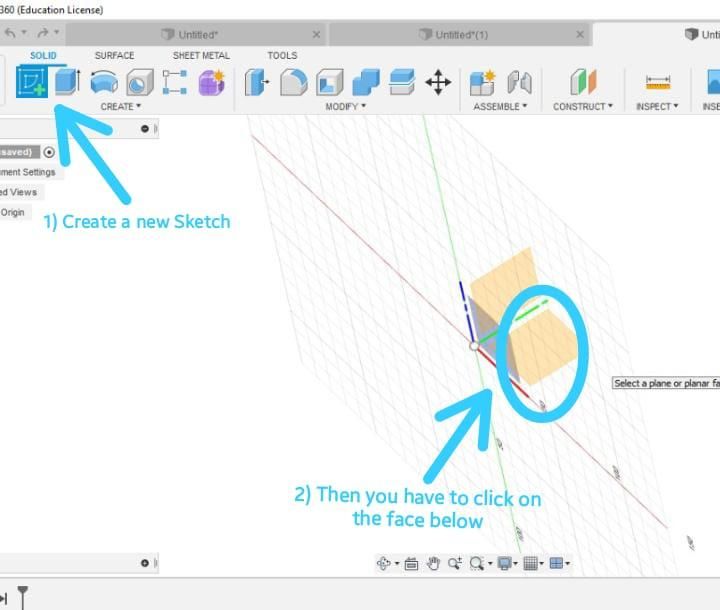Image resolution: width=720 pixels, height=610 pixels.
Task: Expand the Orbit tool dropdown arrow
Action: click(x=397, y=564)
